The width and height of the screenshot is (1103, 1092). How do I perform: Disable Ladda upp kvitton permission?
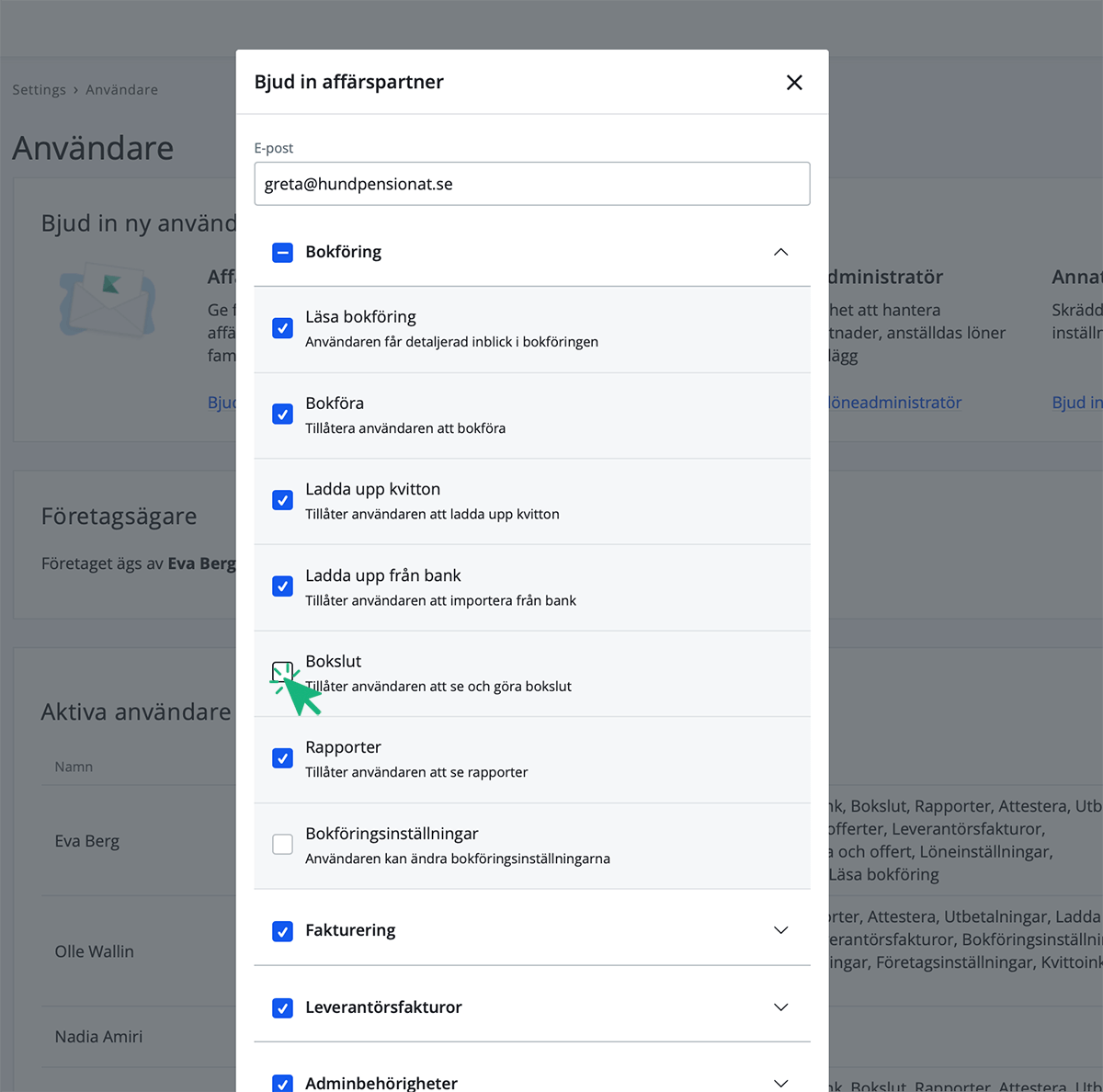(x=283, y=500)
